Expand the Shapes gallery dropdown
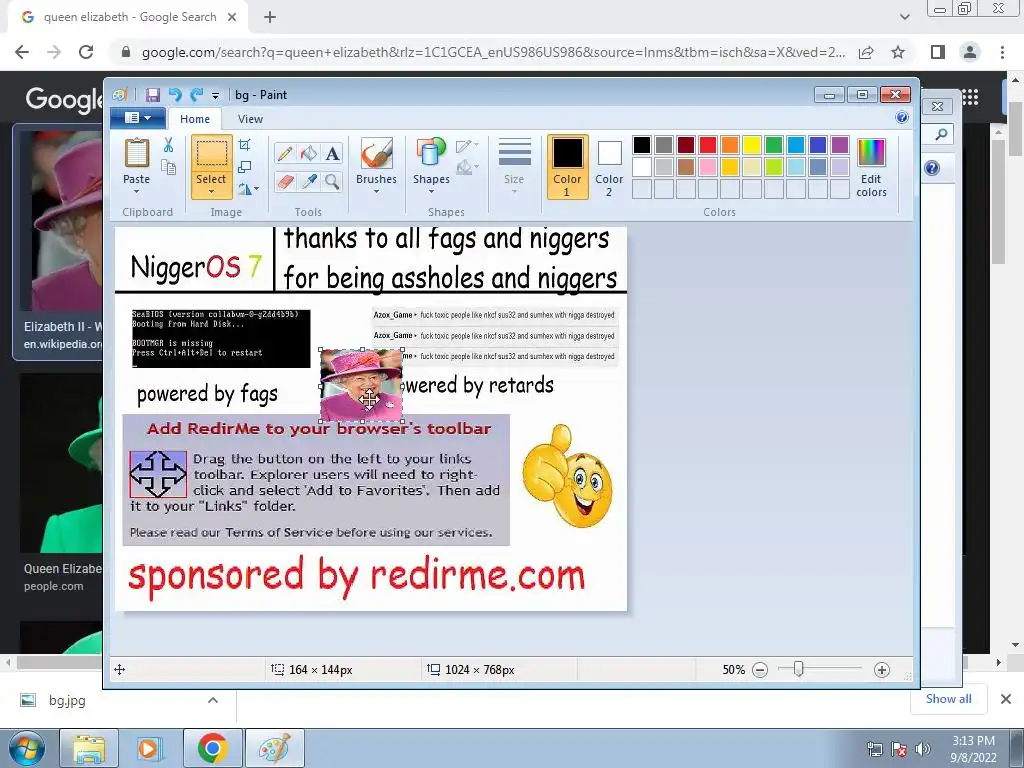Image resolution: width=1024 pixels, height=768 pixels. tap(431, 192)
